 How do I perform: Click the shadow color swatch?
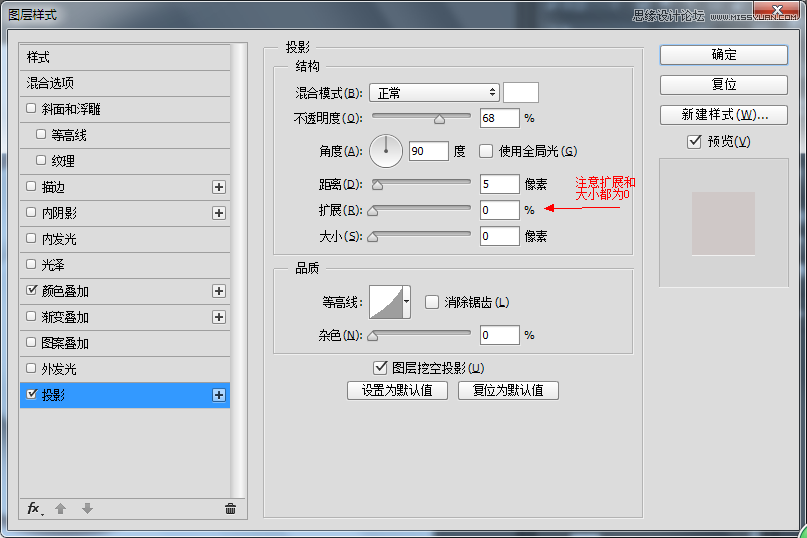click(x=521, y=93)
